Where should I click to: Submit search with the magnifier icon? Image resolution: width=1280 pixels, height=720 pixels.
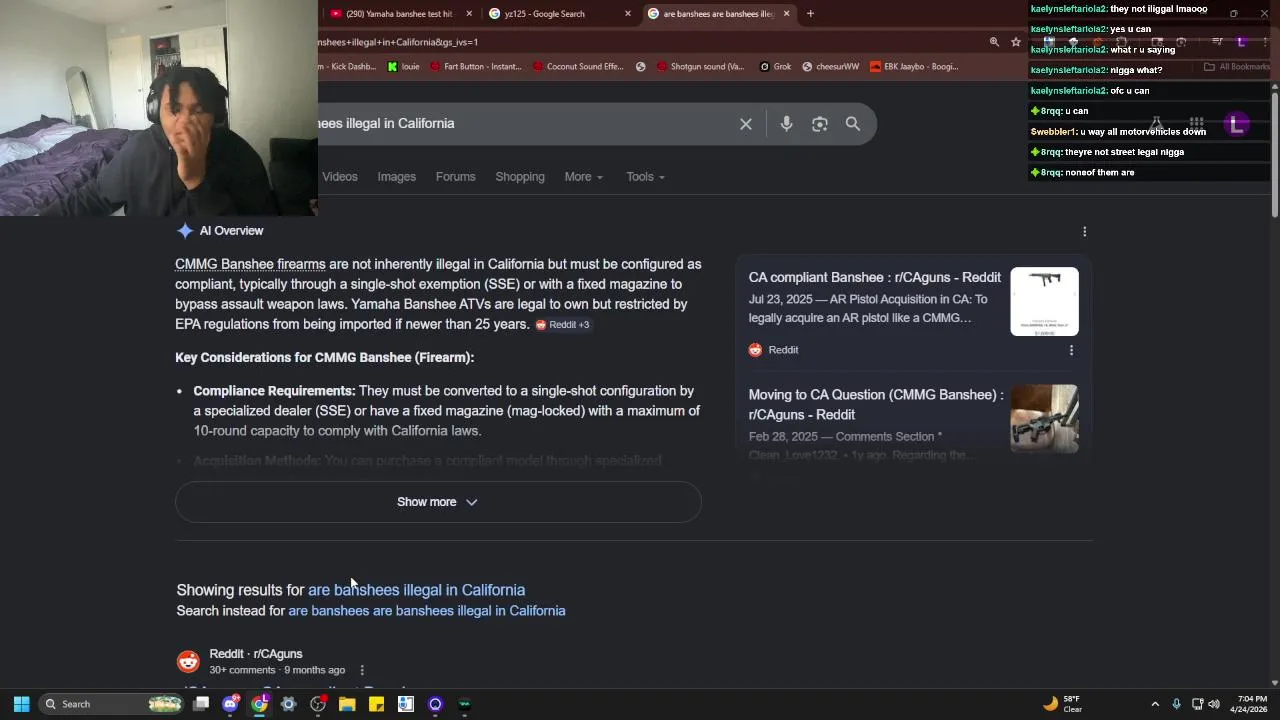pyautogui.click(x=853, y=124)
